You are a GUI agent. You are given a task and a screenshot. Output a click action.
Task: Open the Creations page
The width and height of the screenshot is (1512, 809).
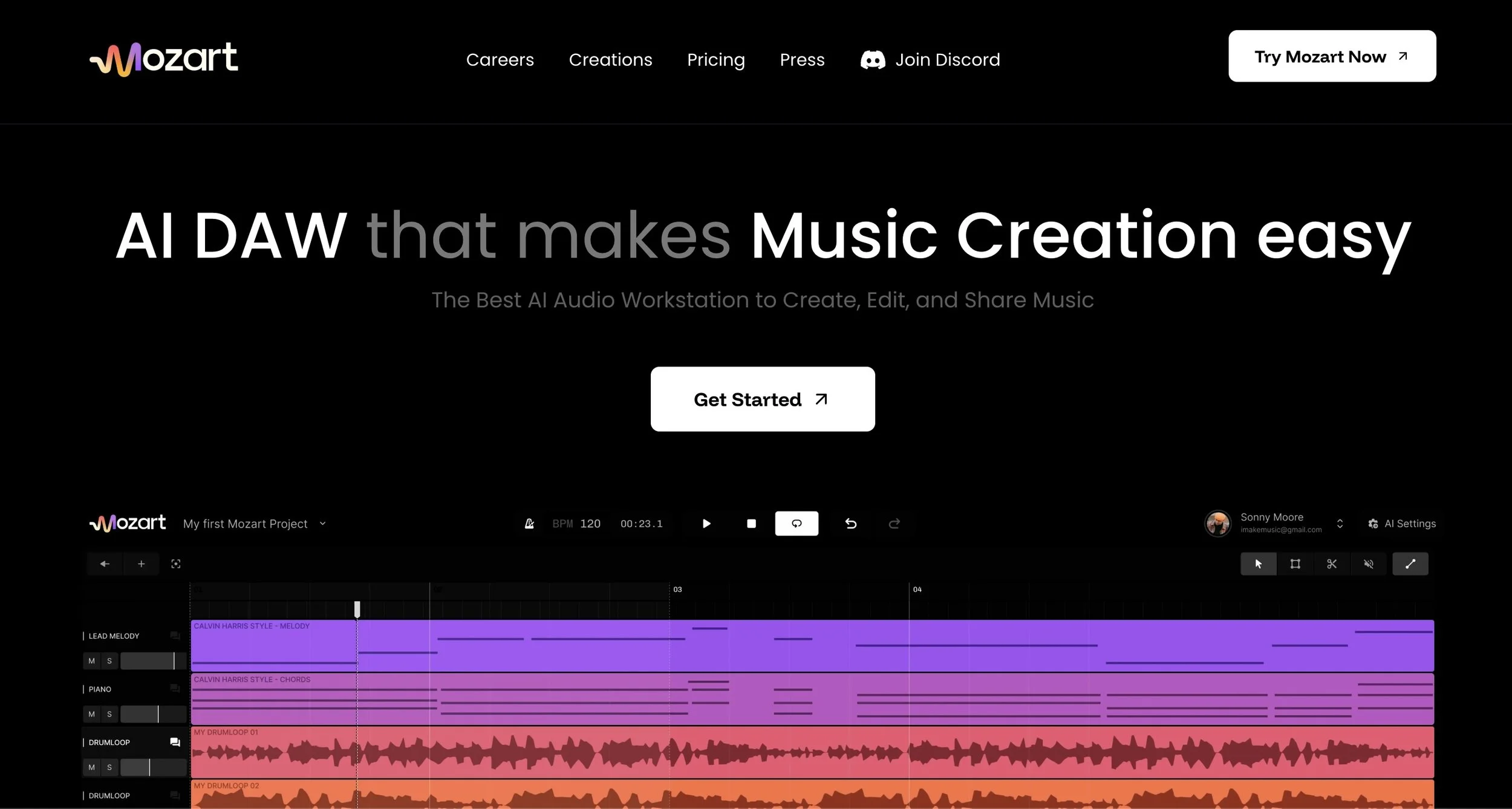[610, 60]
